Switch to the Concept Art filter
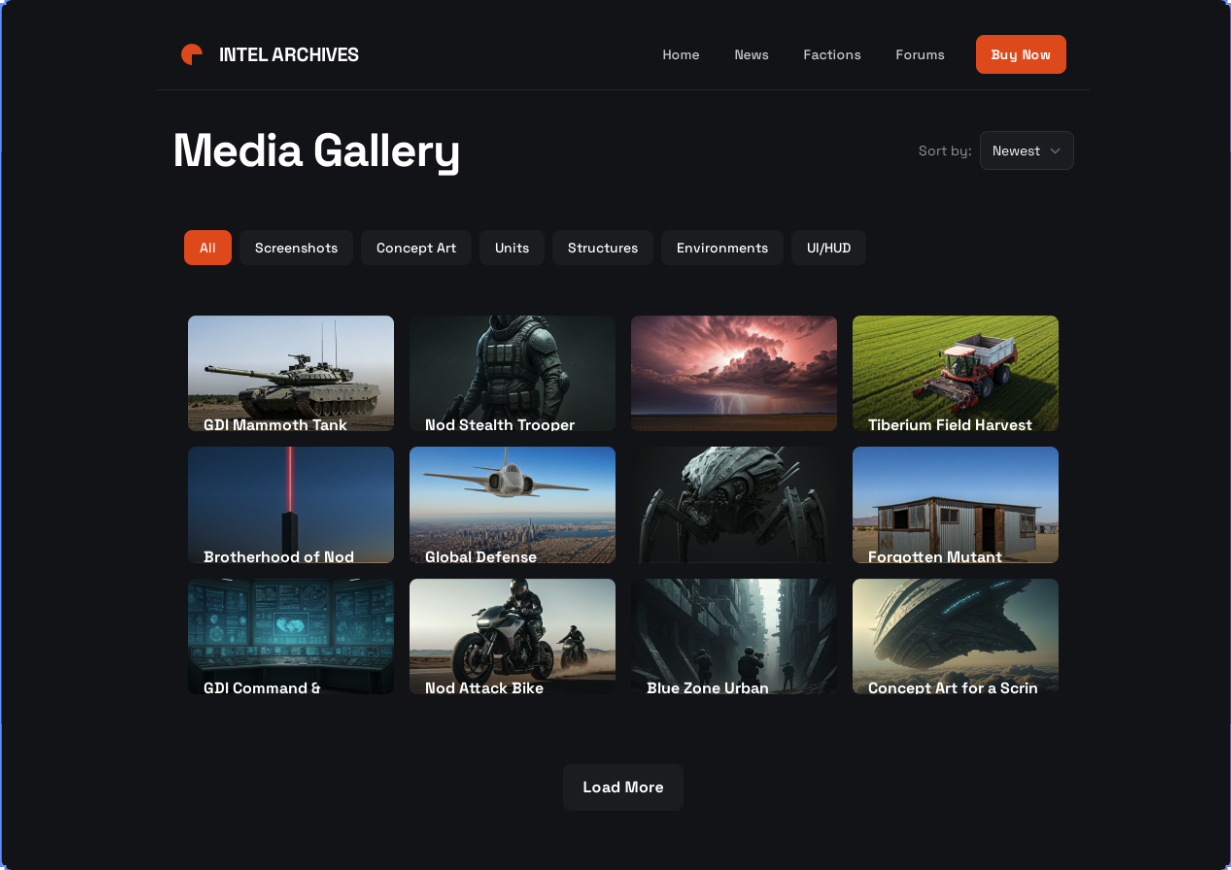The image size is (1231, 870). [x=416, y=247]
